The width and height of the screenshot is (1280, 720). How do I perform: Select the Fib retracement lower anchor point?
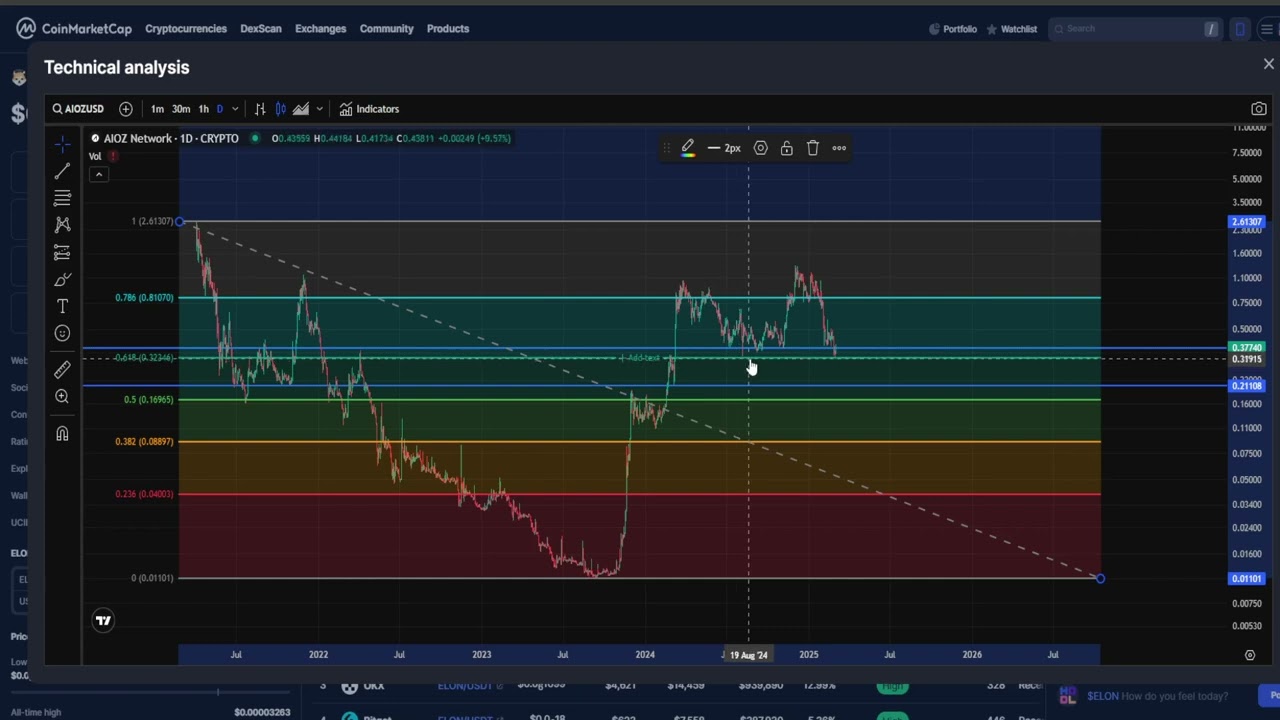coord(1100,578)
